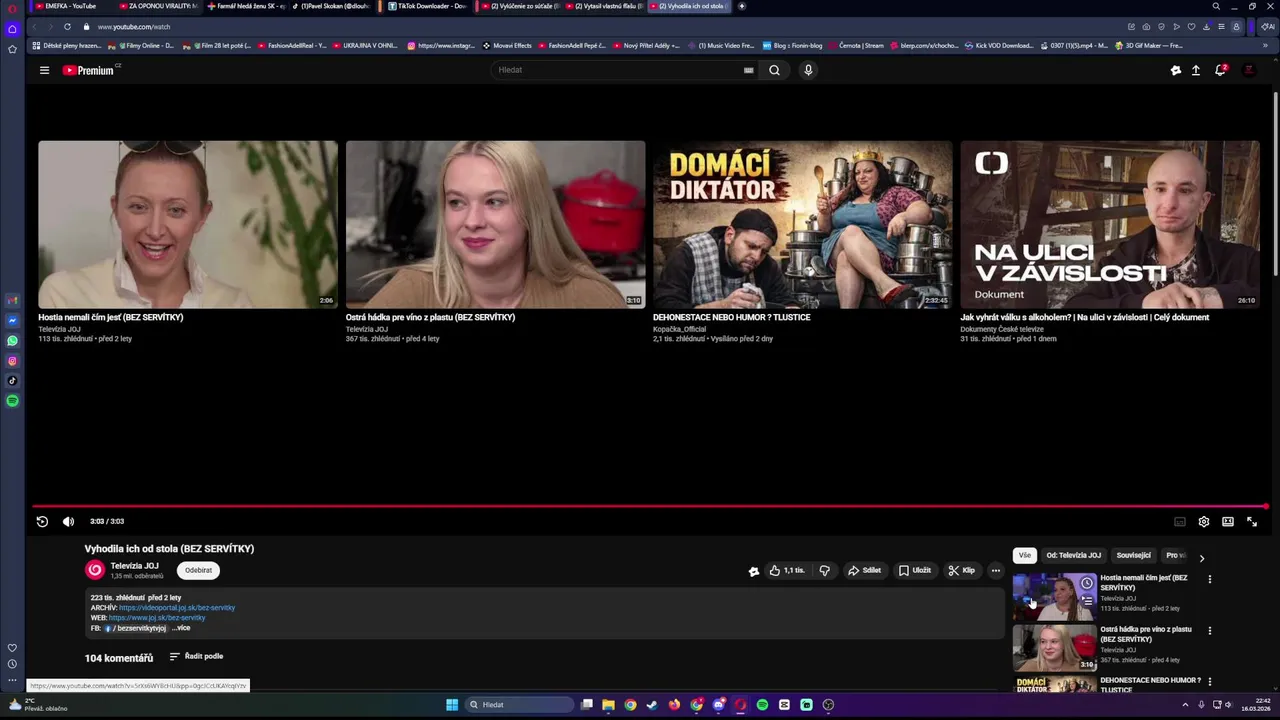Image resolution: width=1280 pixels, height=720 pixels.
Task: Open Televízia JOJ channel avatar
Action: coord(95,570)
